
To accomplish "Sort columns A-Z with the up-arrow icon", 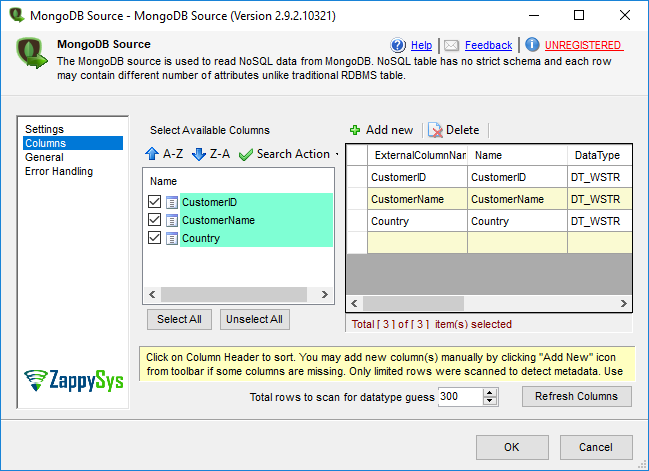I will [152, 154].
